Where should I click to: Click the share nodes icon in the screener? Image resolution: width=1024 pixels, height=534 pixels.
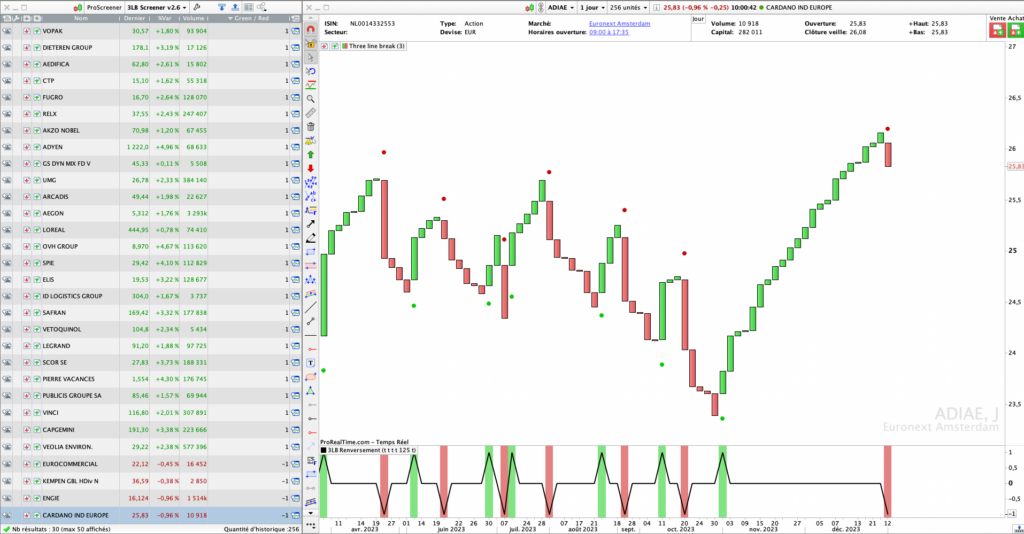pos(262,7)
